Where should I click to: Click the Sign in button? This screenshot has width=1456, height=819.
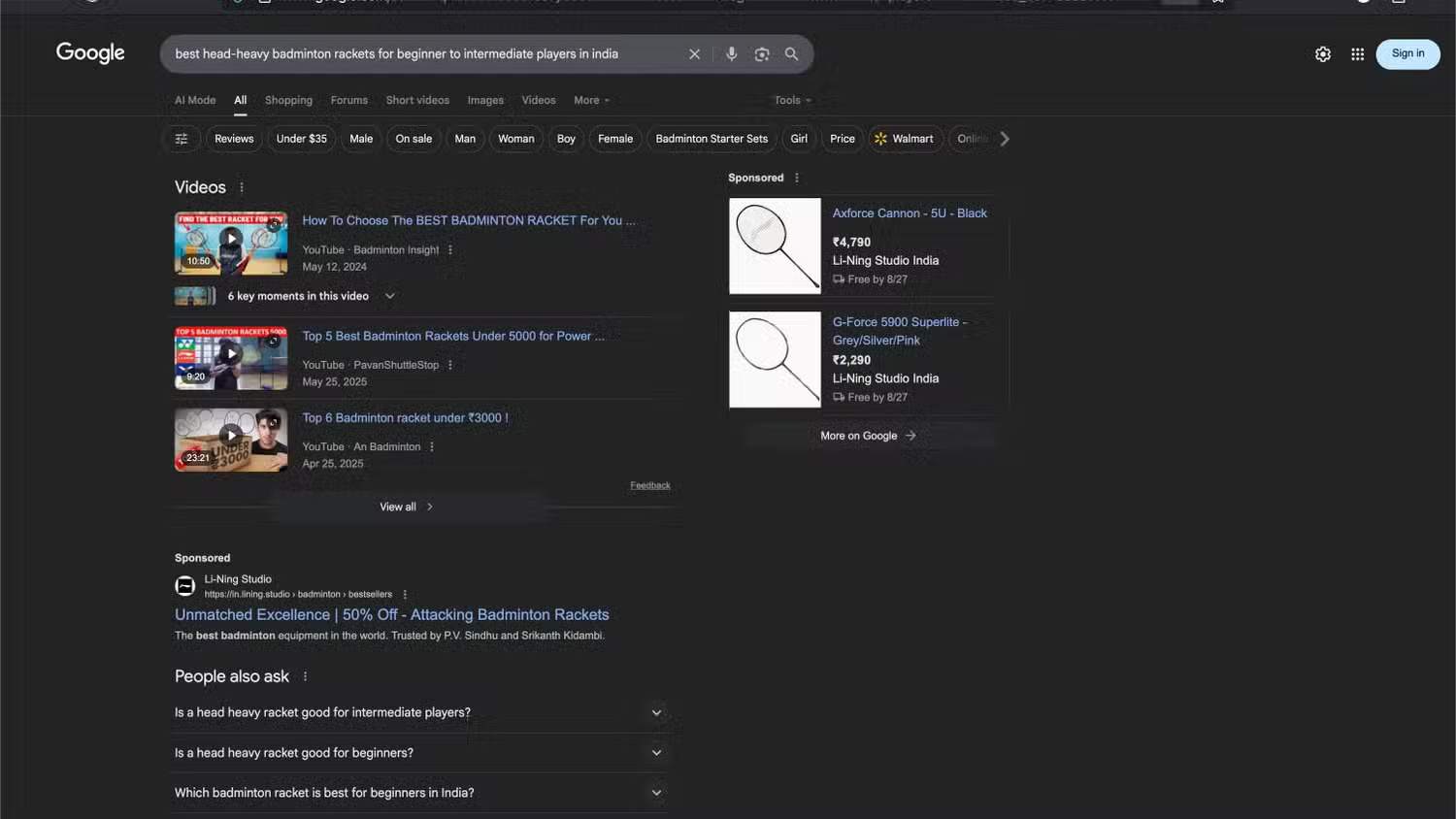(1406, 53)
